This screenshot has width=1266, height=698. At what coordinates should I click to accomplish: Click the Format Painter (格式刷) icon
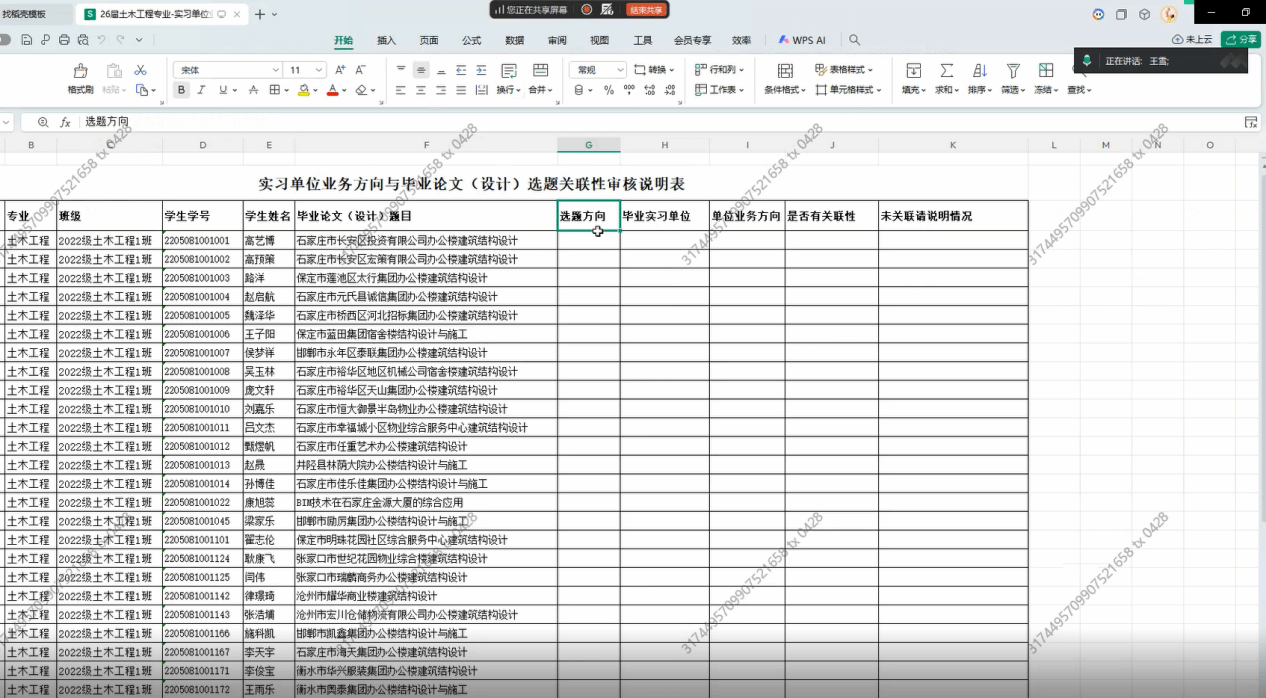point(81,71)
